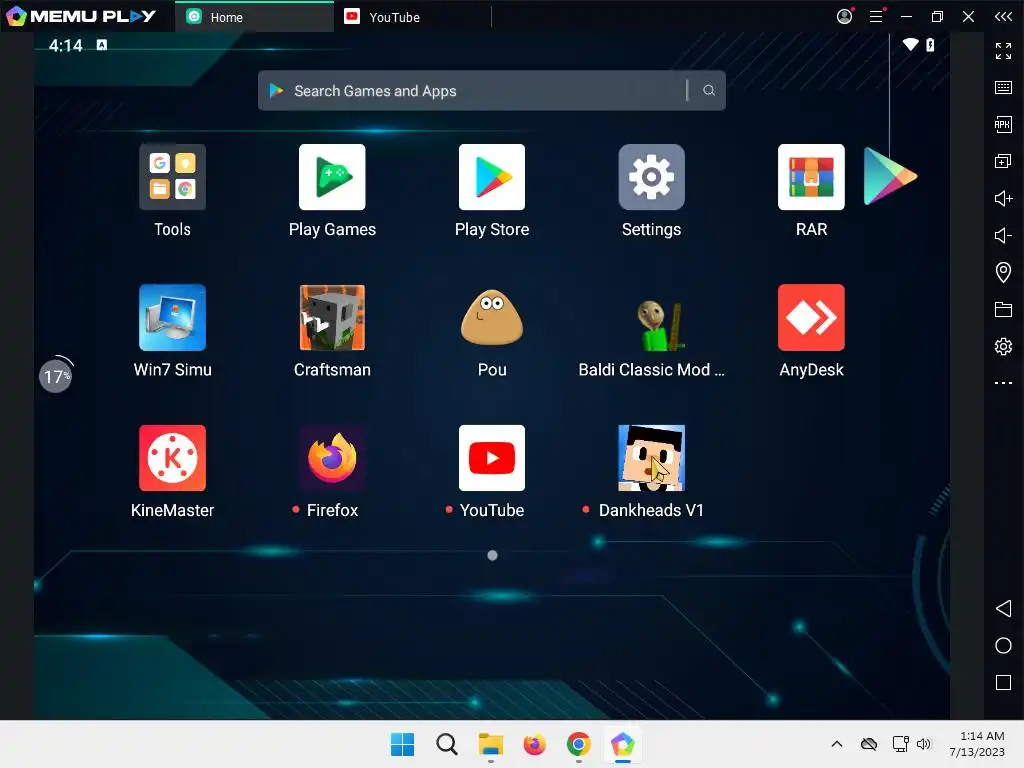Click the MEMU PLAY logo

click(x=81, y=16)
